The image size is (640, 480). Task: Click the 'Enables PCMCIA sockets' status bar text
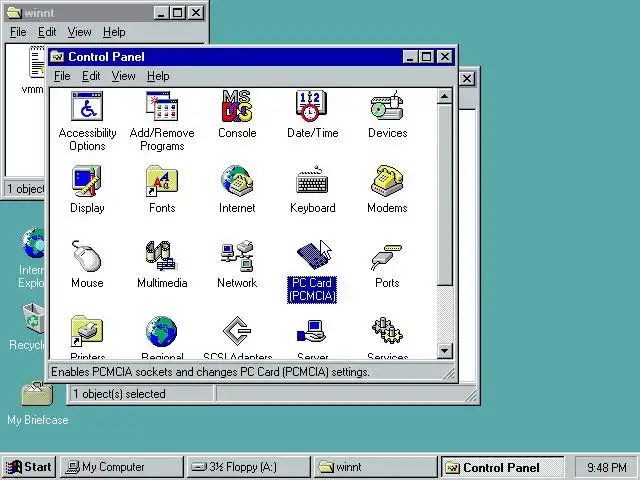tap(210, 372)
